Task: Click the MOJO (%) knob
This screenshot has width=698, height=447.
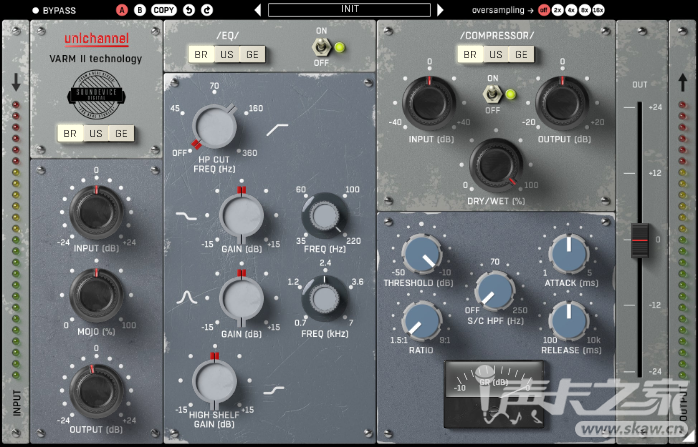Action: pos(96,294)
